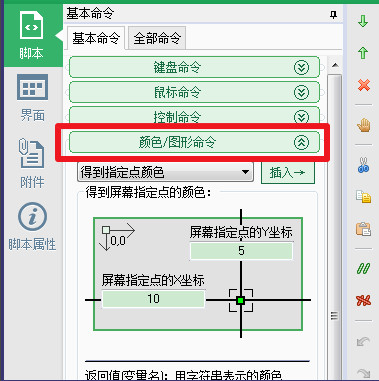Click the clipboard paste icon
379x381 pixels.
pyautogui.click(x=363, y=229)
